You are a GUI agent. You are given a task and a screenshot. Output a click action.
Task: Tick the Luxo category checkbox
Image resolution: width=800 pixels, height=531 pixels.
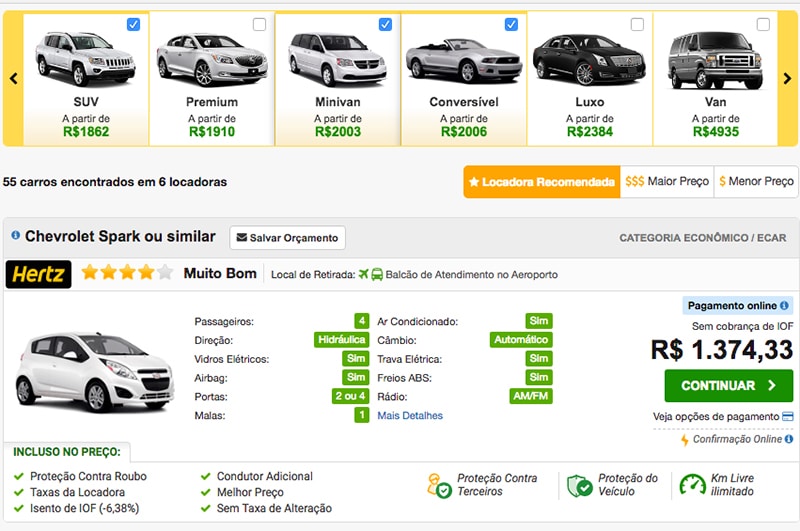[637, 24]
